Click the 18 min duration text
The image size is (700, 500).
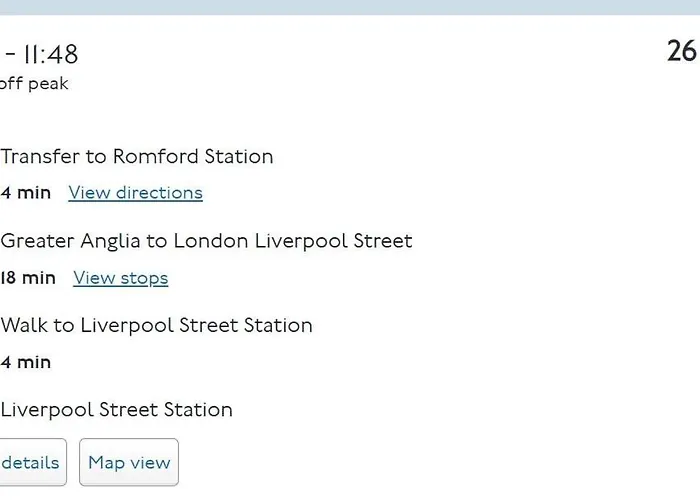point(28,278)
